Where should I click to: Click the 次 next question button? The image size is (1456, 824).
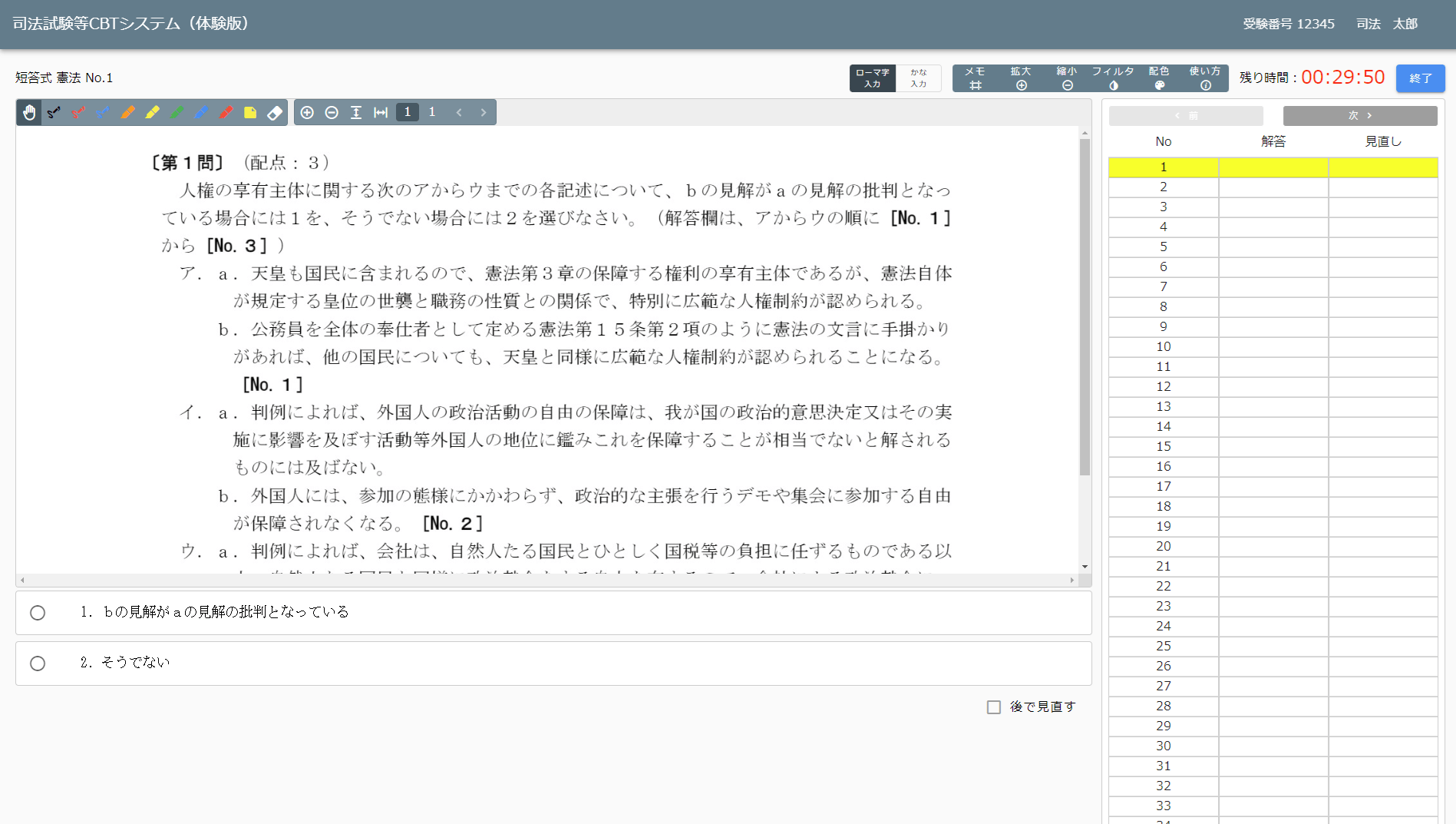click(x=1360, y=116)
